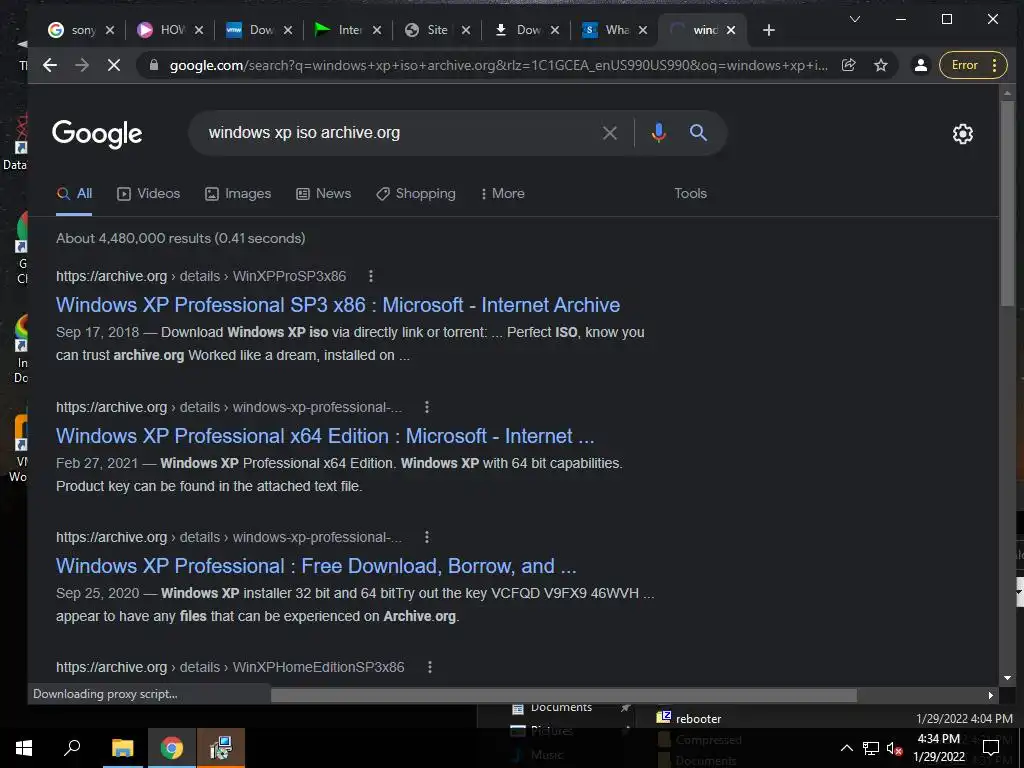Share this page from address bar
1024x768 pixels.
point(848,65)
